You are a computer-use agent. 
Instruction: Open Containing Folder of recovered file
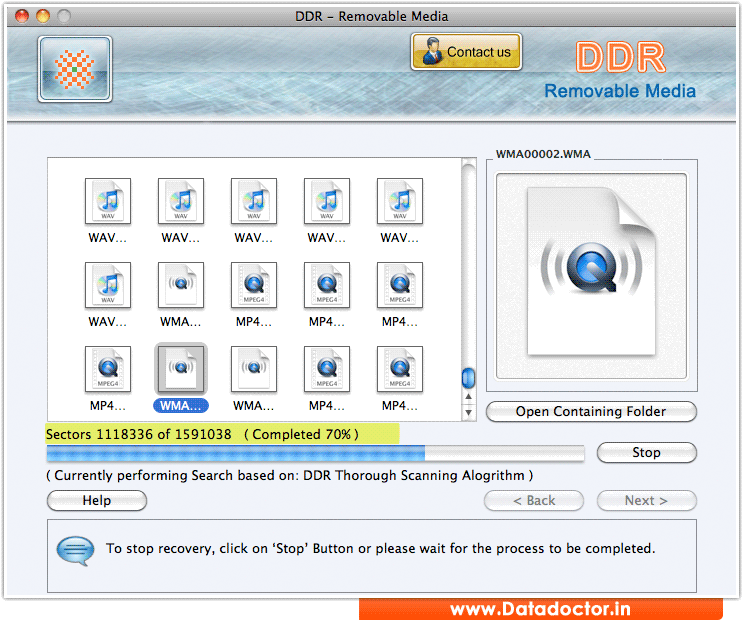591,411
